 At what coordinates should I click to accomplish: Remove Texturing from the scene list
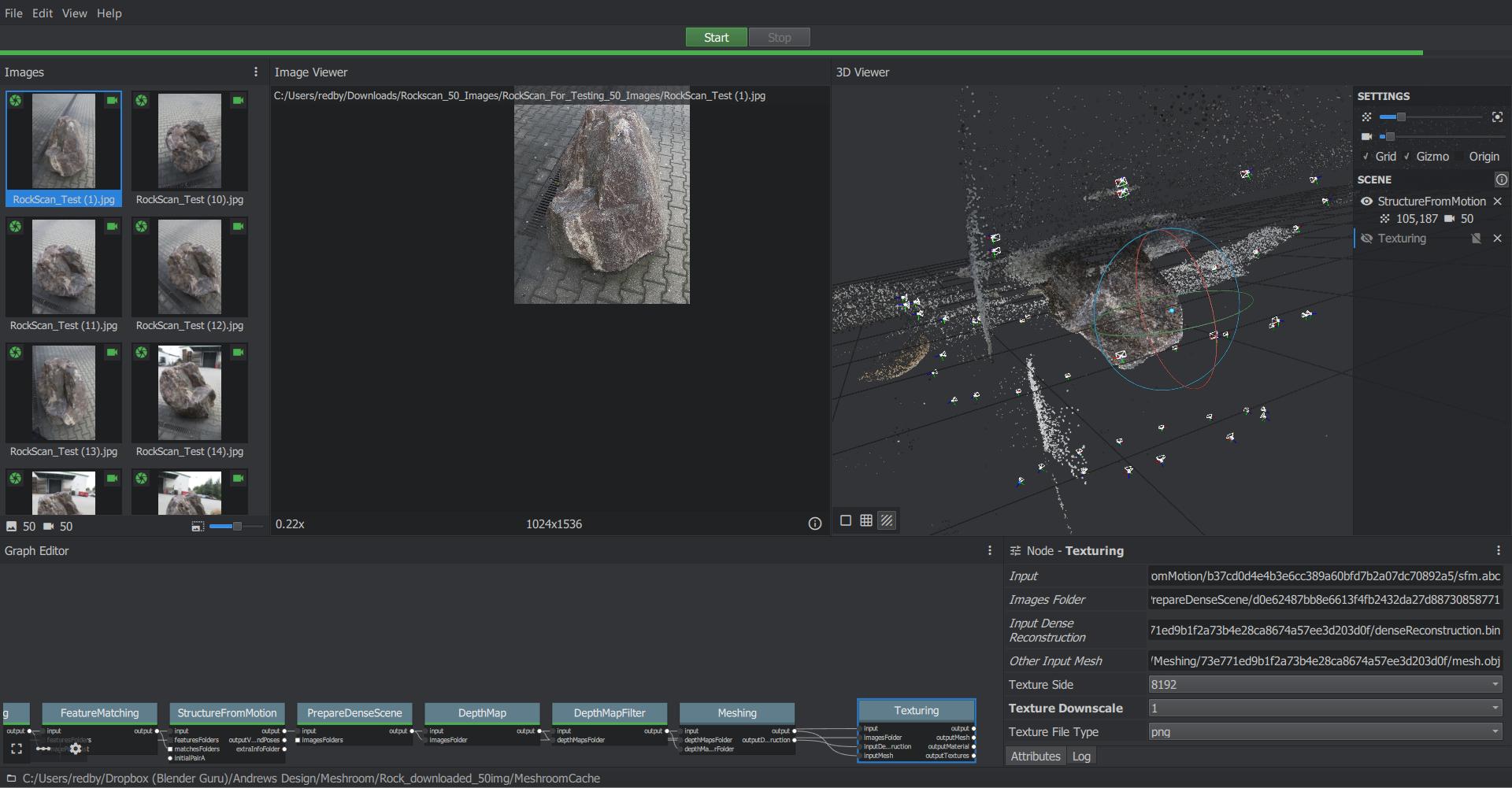coord(1498,239)
